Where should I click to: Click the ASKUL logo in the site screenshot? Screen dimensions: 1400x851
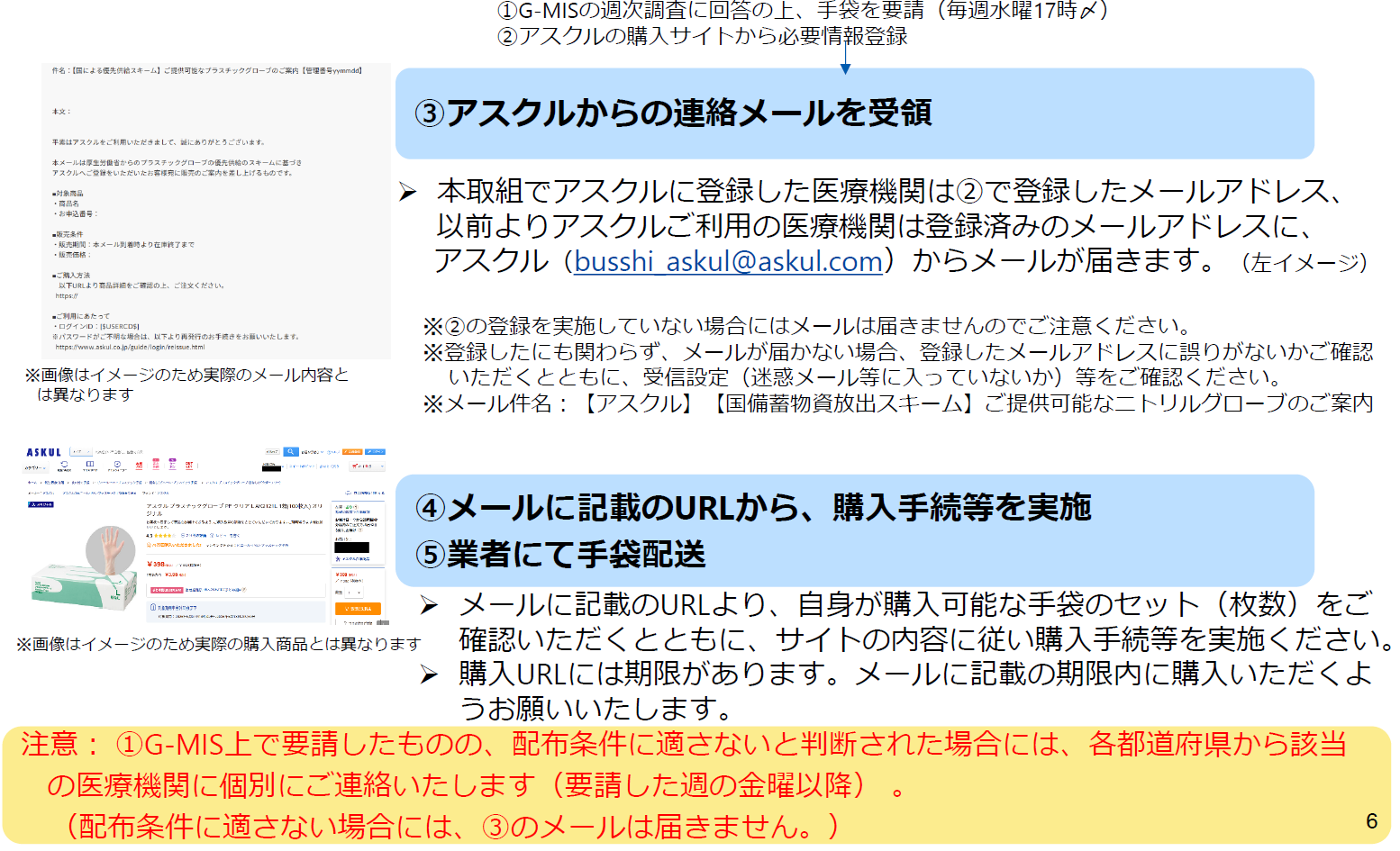coord(43,452)
